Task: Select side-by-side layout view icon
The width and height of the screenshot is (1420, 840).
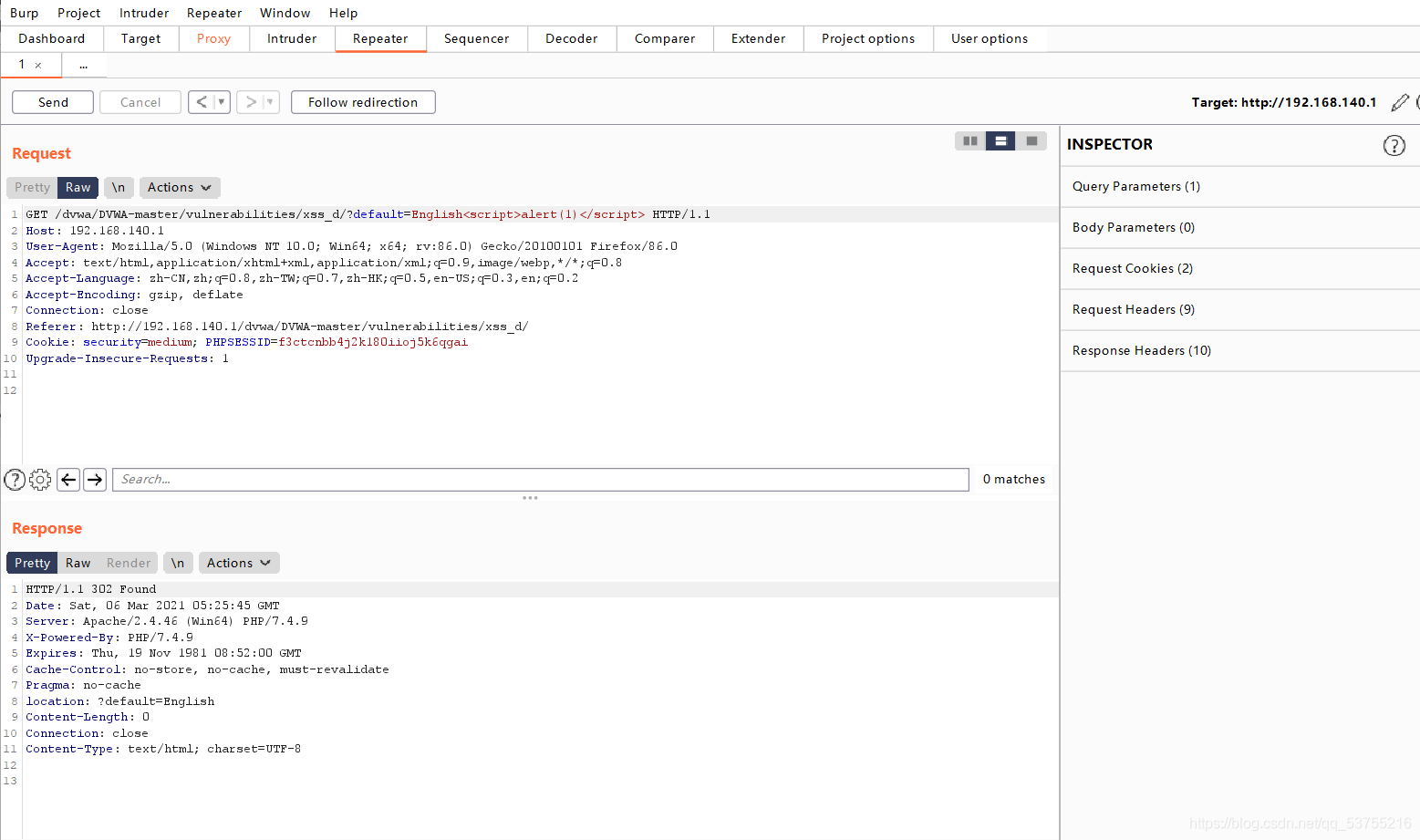Action: pos(969,140)
